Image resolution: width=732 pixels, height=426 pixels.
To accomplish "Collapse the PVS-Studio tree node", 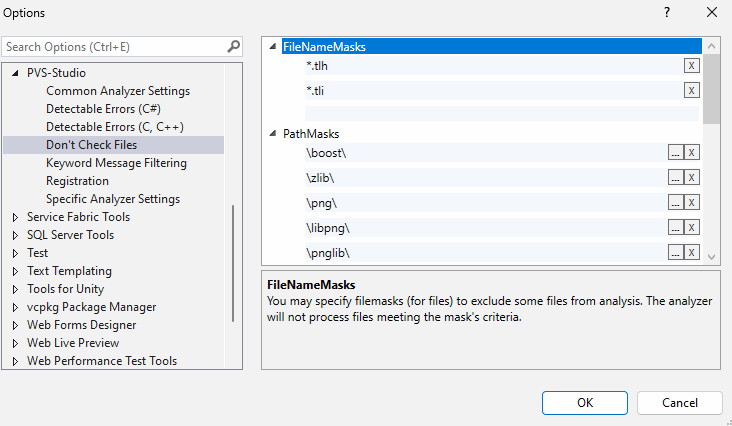I will [x=15, y=73].
